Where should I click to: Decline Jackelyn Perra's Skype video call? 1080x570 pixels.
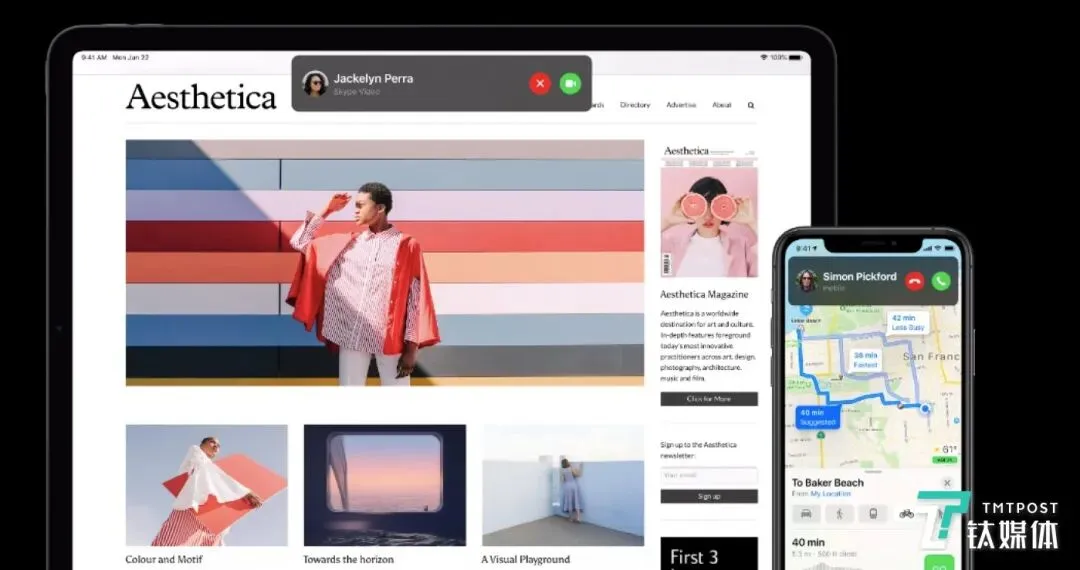[540, 84]
